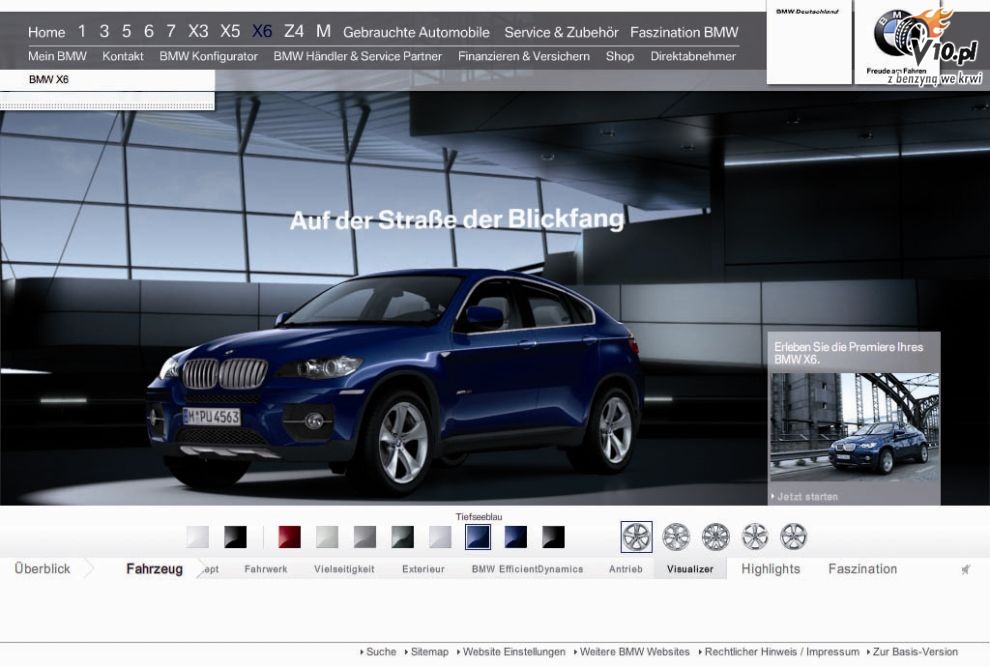Open the X5 model page
This screenshot has height=667, width=990.
pos(230,32)
